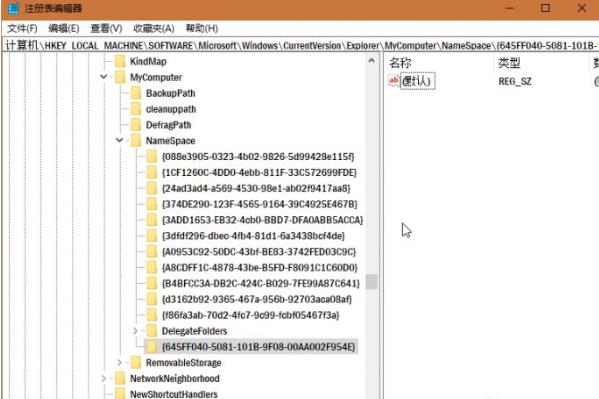Click folder icon of {A8CDFF1C-4878-43be-B5FD-F8091C1C60D0}

point(152,268)
